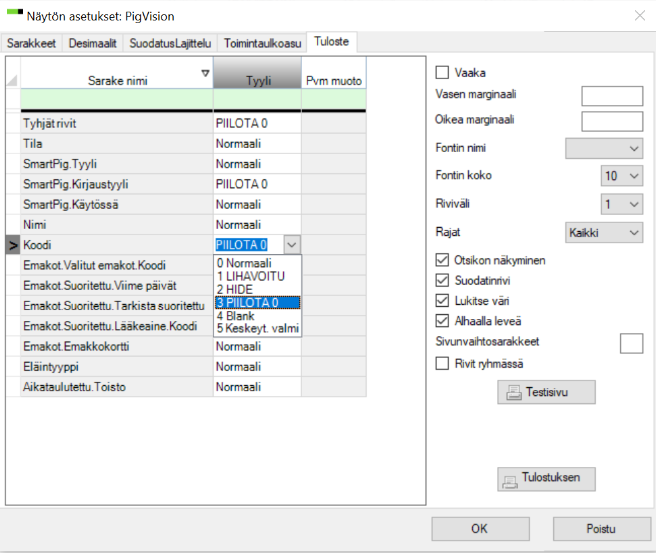Open the Toimintaulkoasu tab

[262, 43]
